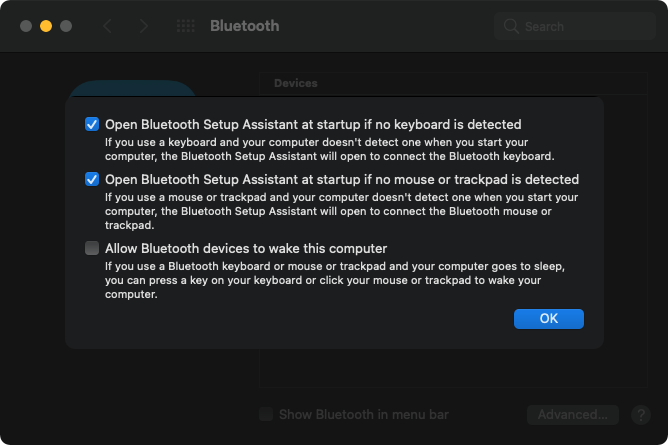Toggle Show Bluetooth in menu bar

[x=266, y=414]
